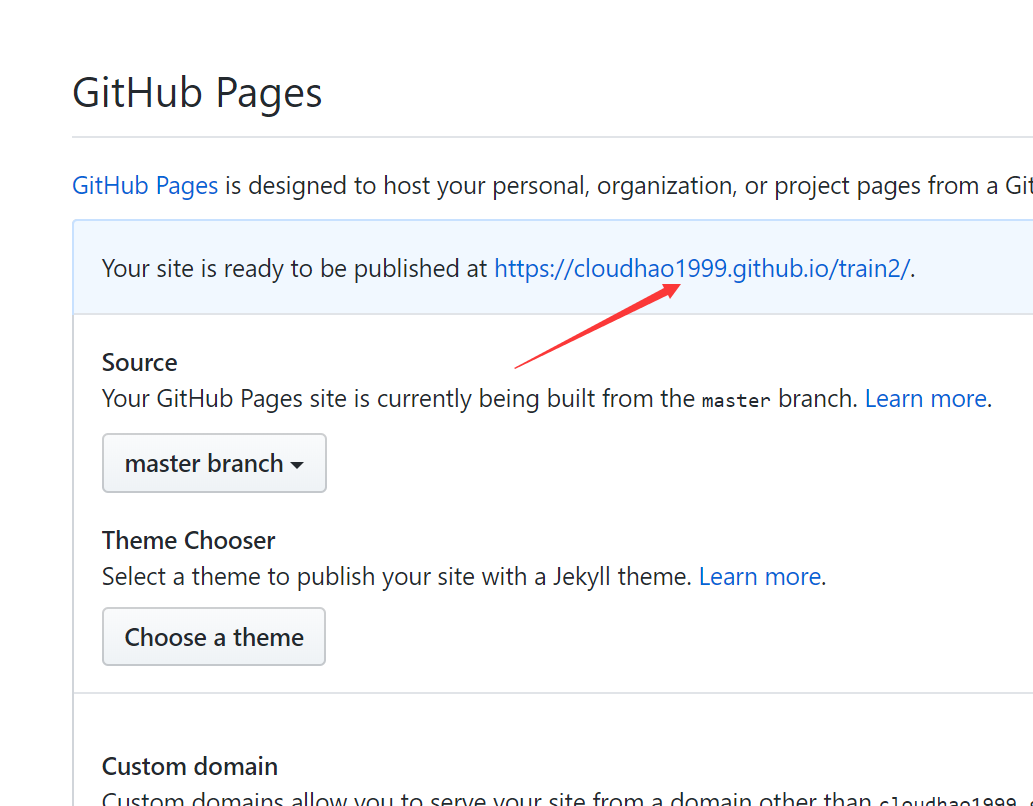Click the Source section heading

click(140, 362)
